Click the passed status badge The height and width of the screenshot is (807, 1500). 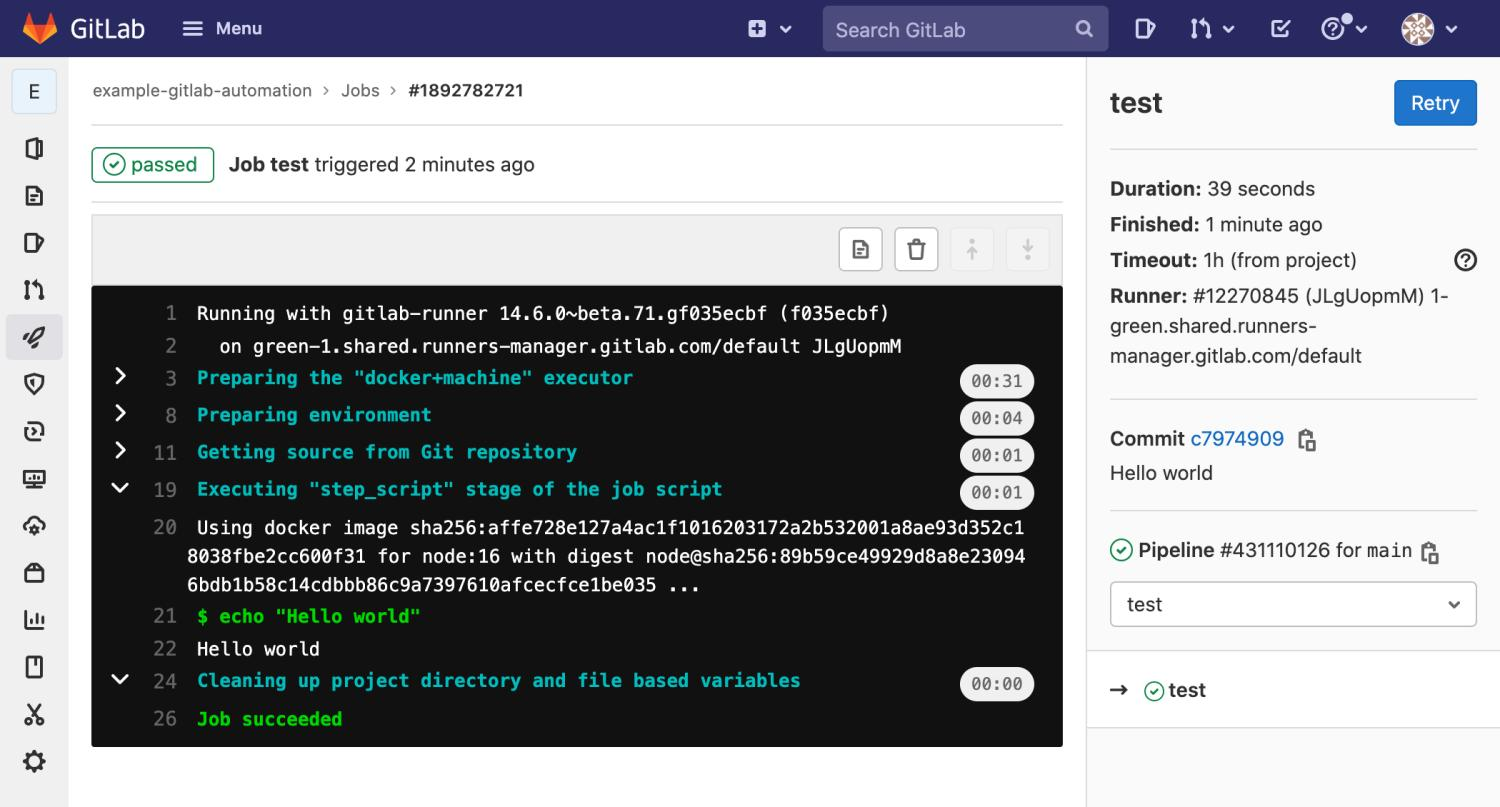click(152, 165)
